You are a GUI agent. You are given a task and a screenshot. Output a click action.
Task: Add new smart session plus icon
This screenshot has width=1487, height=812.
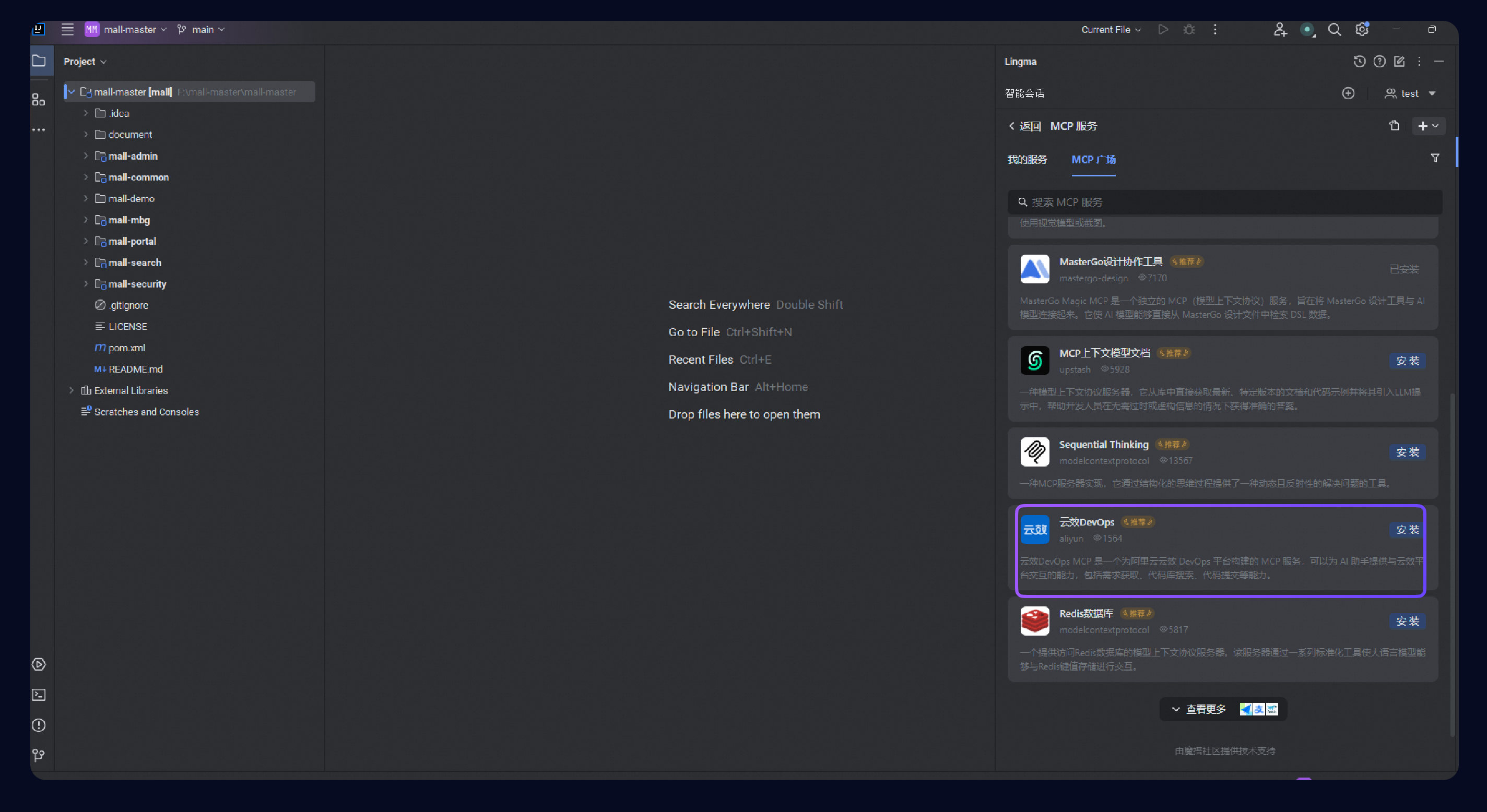[1349, 93]
